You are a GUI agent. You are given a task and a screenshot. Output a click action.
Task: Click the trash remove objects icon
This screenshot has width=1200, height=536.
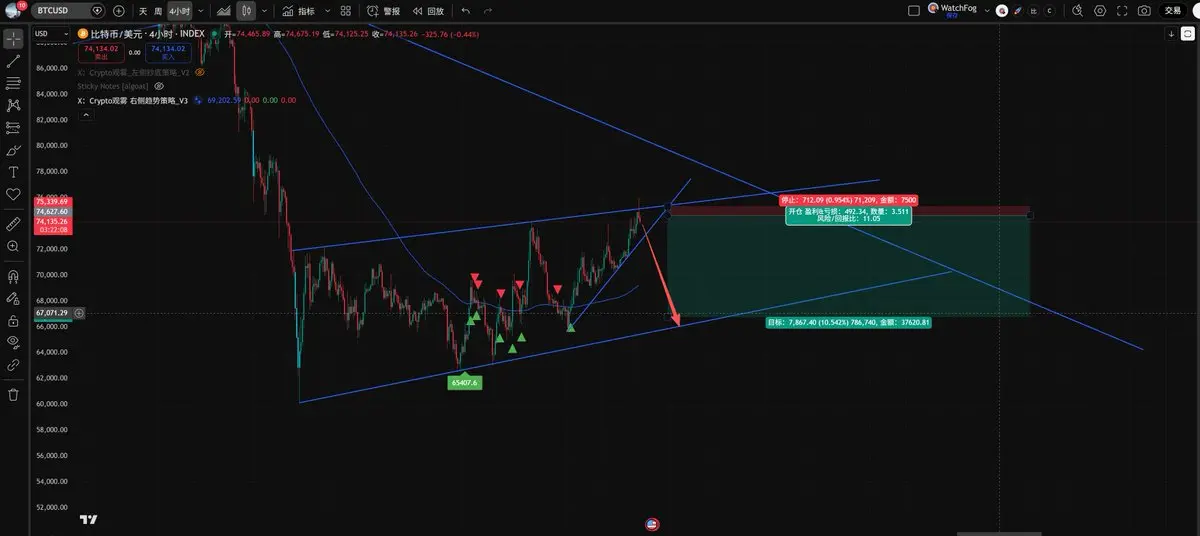[x=13, y=394]
